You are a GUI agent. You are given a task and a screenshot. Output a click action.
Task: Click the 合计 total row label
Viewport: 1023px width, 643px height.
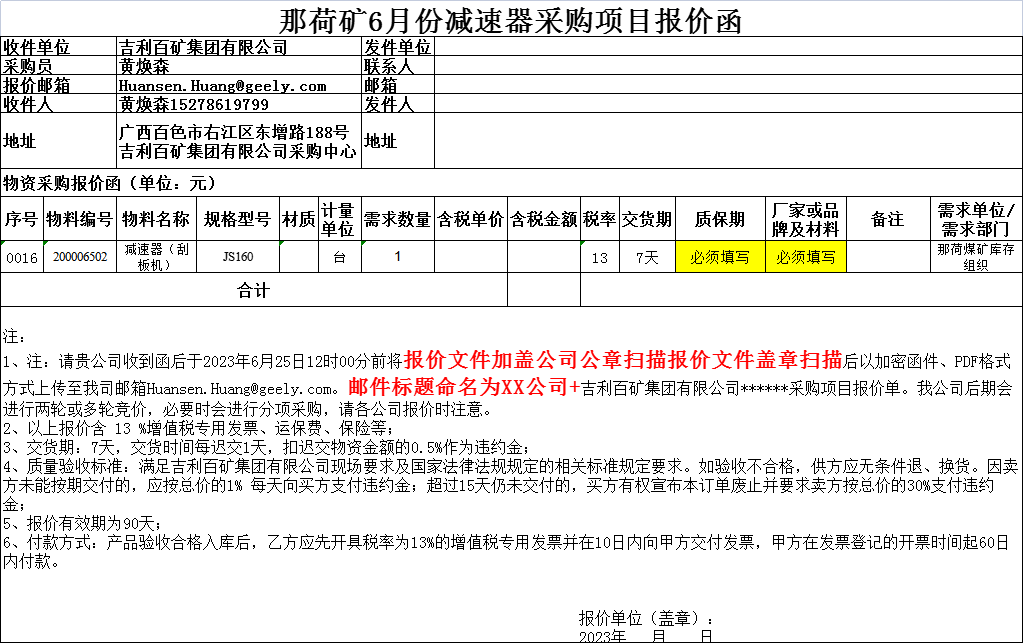pyautogui.click(x=254, y=290)
